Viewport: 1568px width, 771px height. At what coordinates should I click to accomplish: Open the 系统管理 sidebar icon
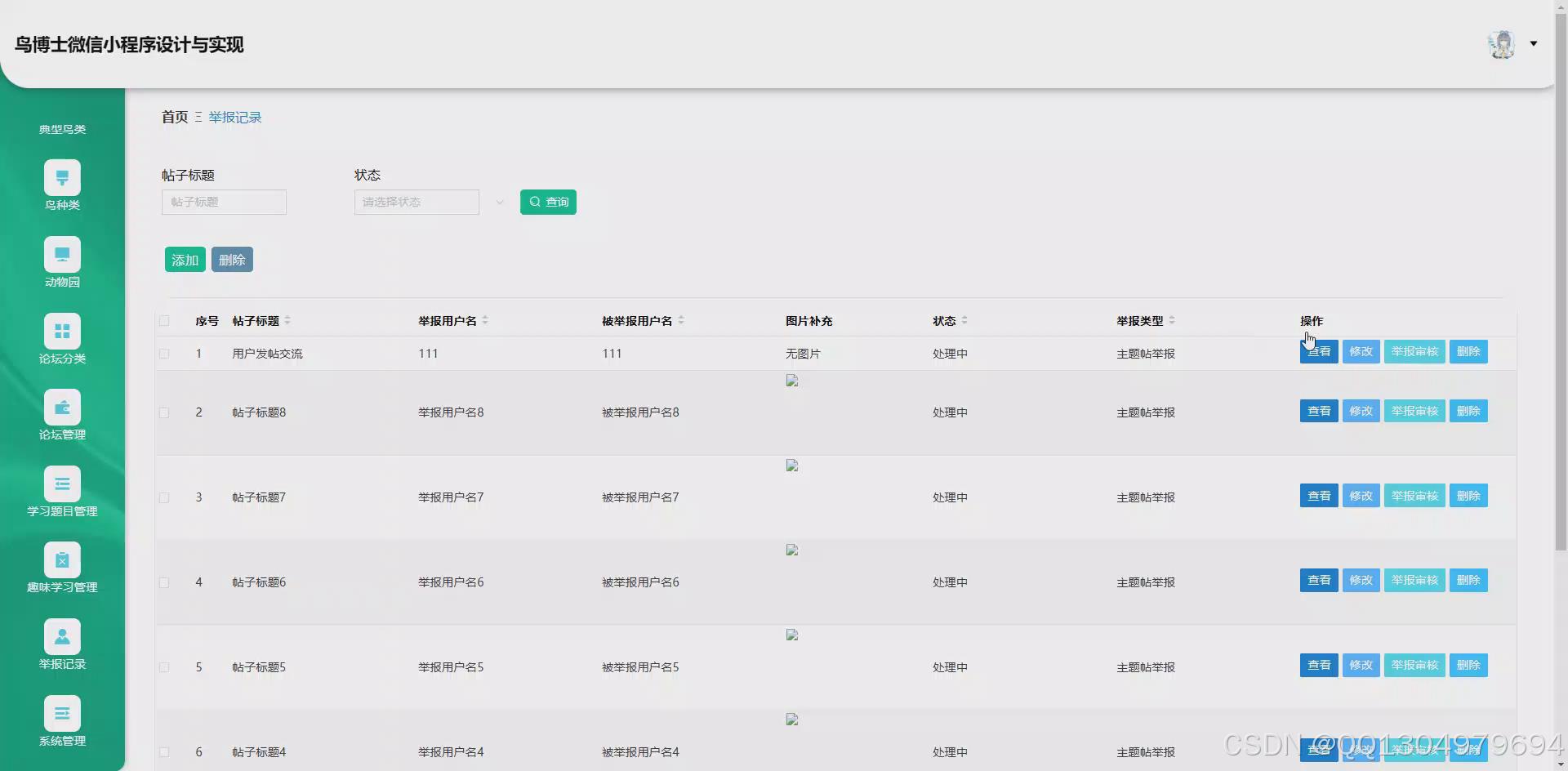click(x=62, y=714)
